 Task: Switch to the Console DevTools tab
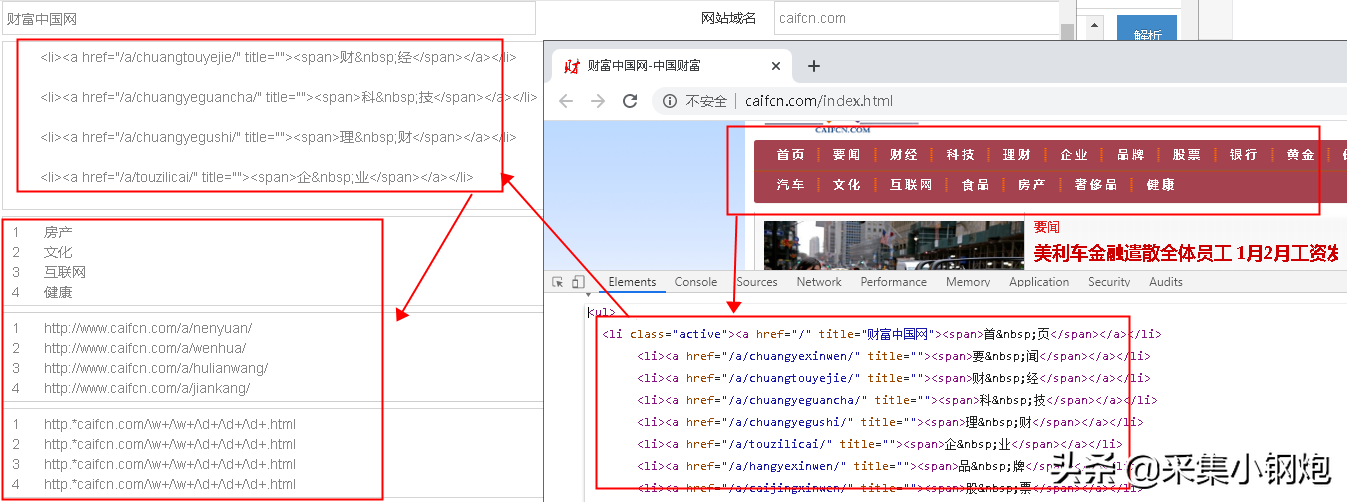pos(696,282)
